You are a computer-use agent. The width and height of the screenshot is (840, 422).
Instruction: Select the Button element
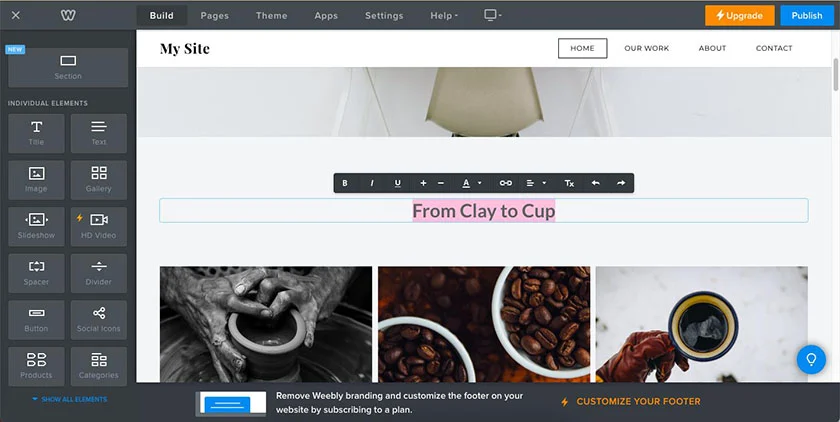click(x=36, y=320)
